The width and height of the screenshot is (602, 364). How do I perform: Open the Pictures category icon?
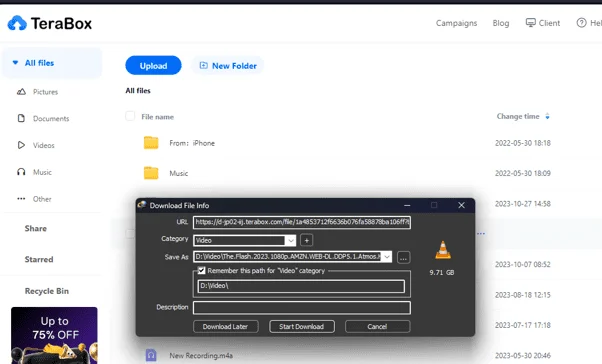(22, 92)
